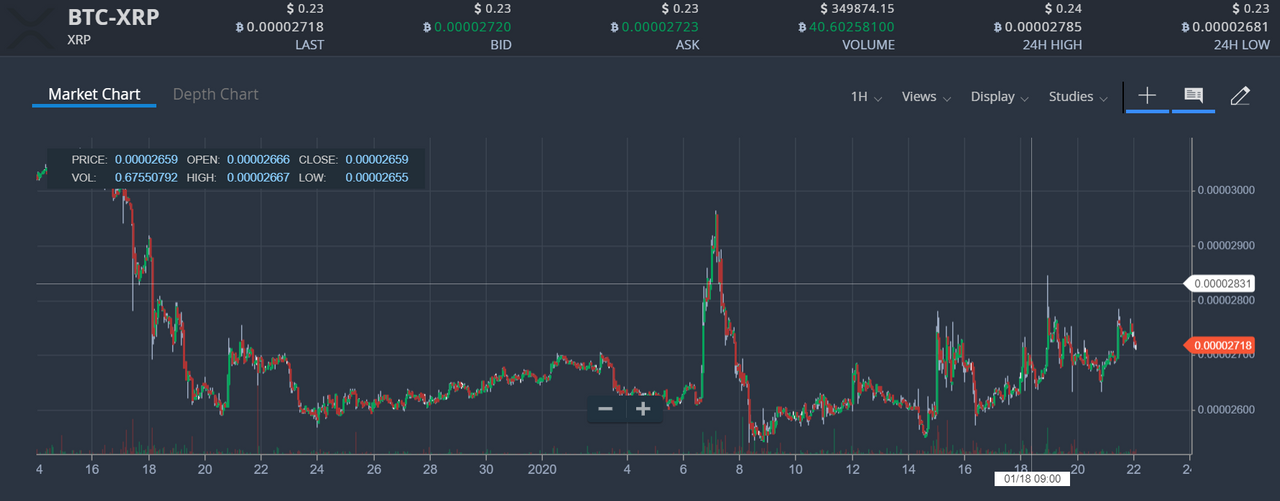Viewport: 1280px width, 501px height.
Task: Click the CLOSE value 0.00002659
Action: (376, 159)
